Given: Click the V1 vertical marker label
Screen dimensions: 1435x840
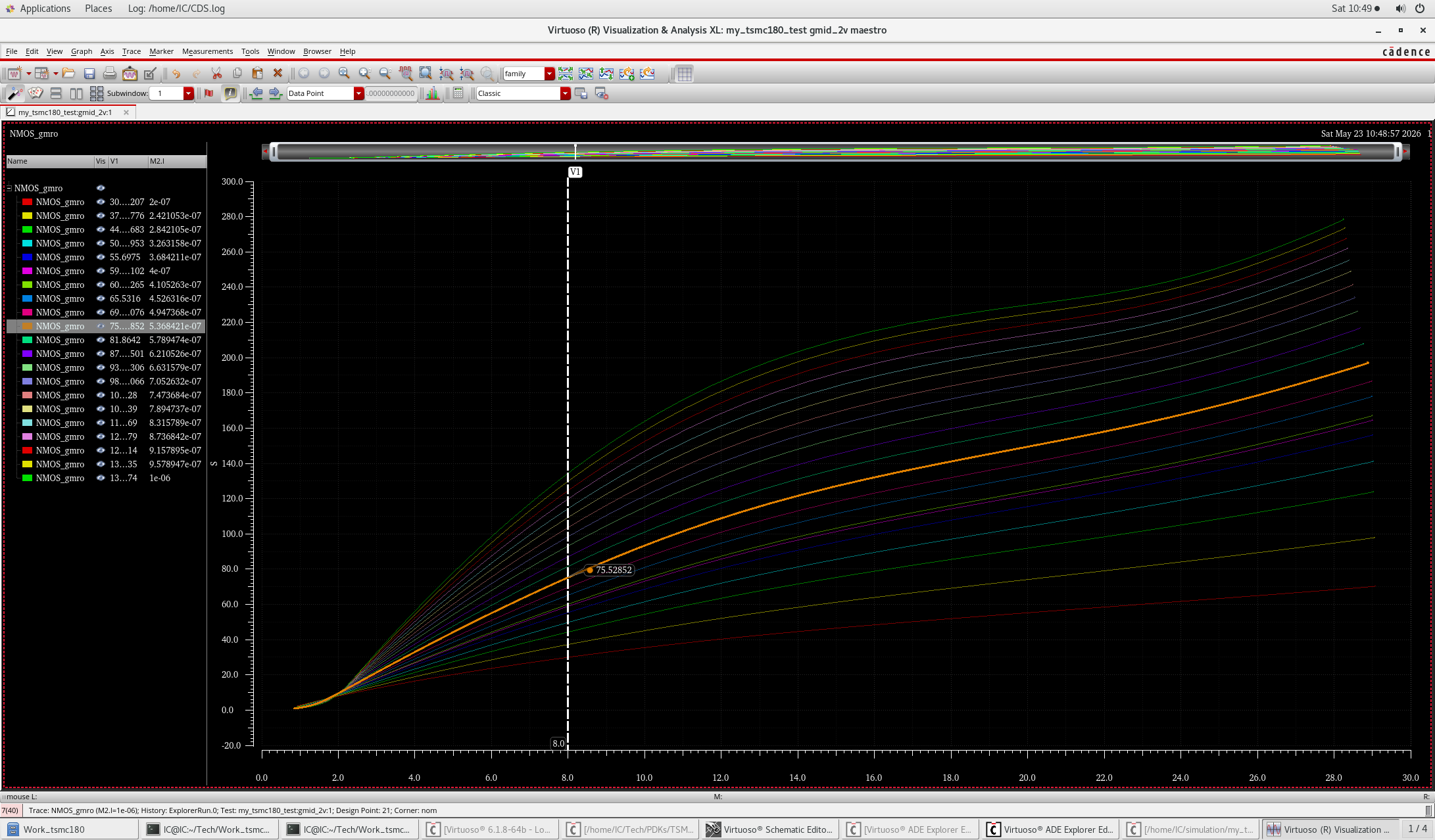Looking at the screenshot, I should pos(575,172).
